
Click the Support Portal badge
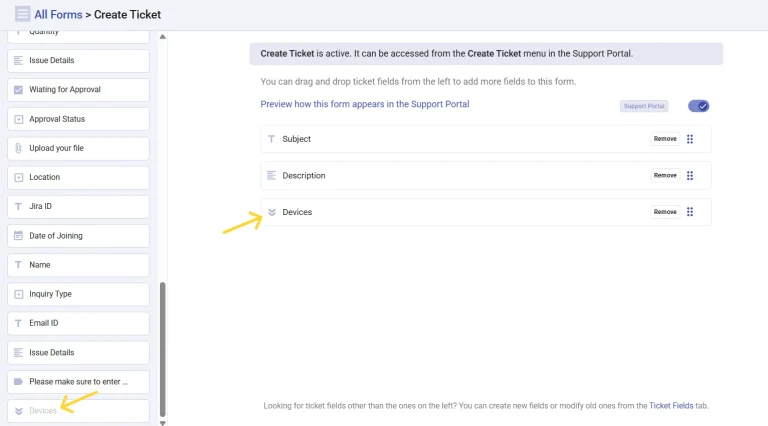[644, 106]
